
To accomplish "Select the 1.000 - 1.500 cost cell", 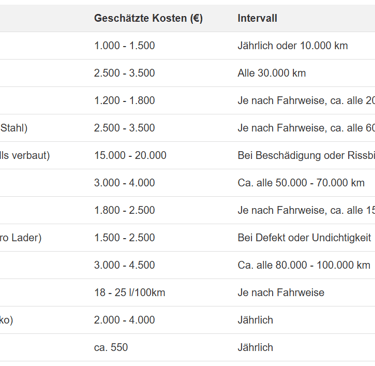I will click(124, 45).
